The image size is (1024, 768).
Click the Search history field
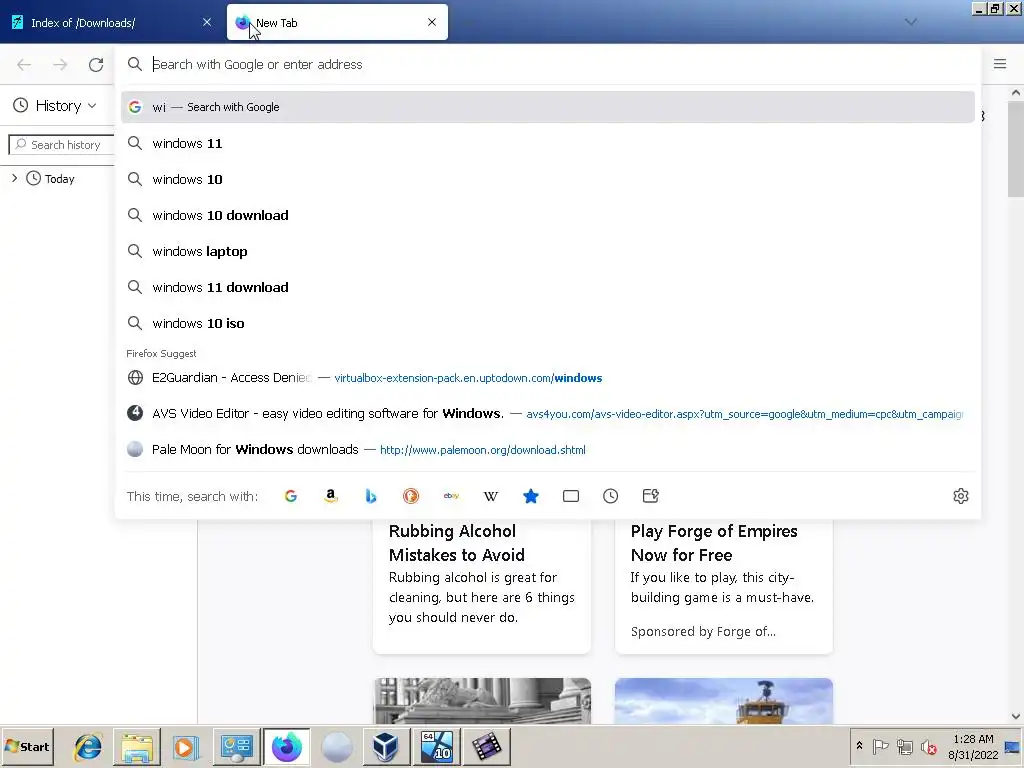(x=62, y=145)
